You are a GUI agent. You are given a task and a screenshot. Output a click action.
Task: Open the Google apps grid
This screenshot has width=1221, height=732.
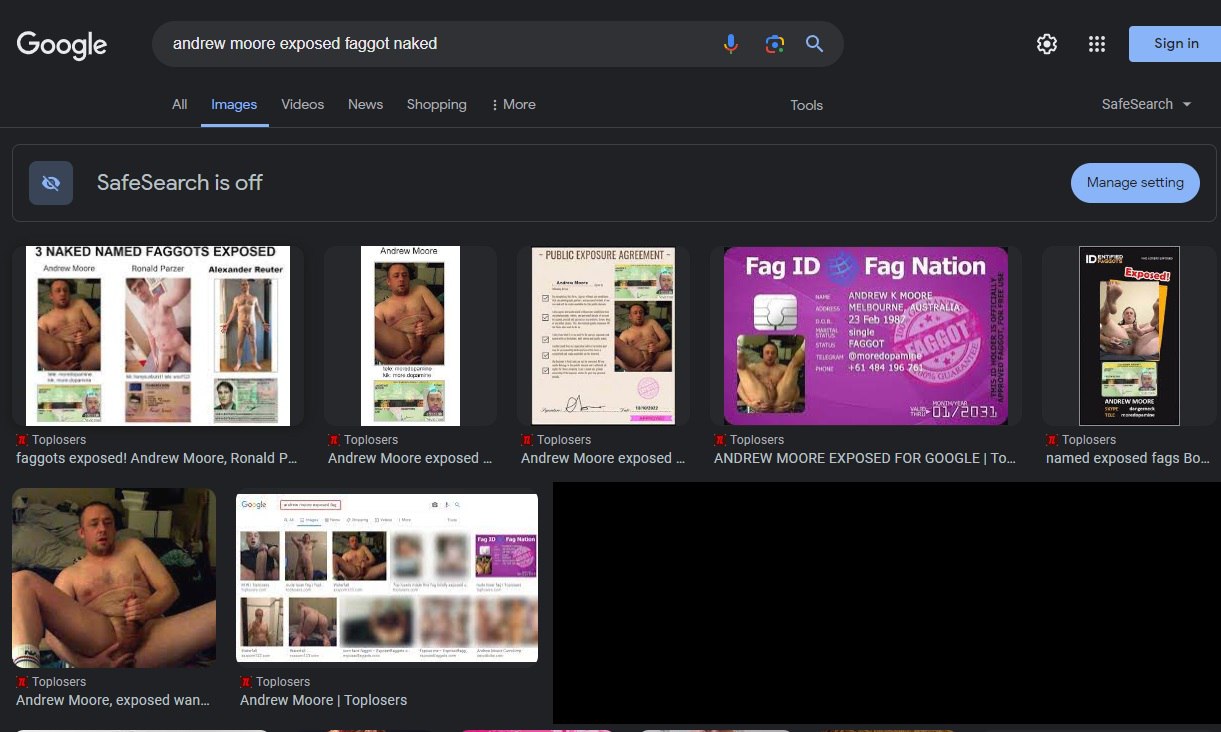pos(1097,44)
